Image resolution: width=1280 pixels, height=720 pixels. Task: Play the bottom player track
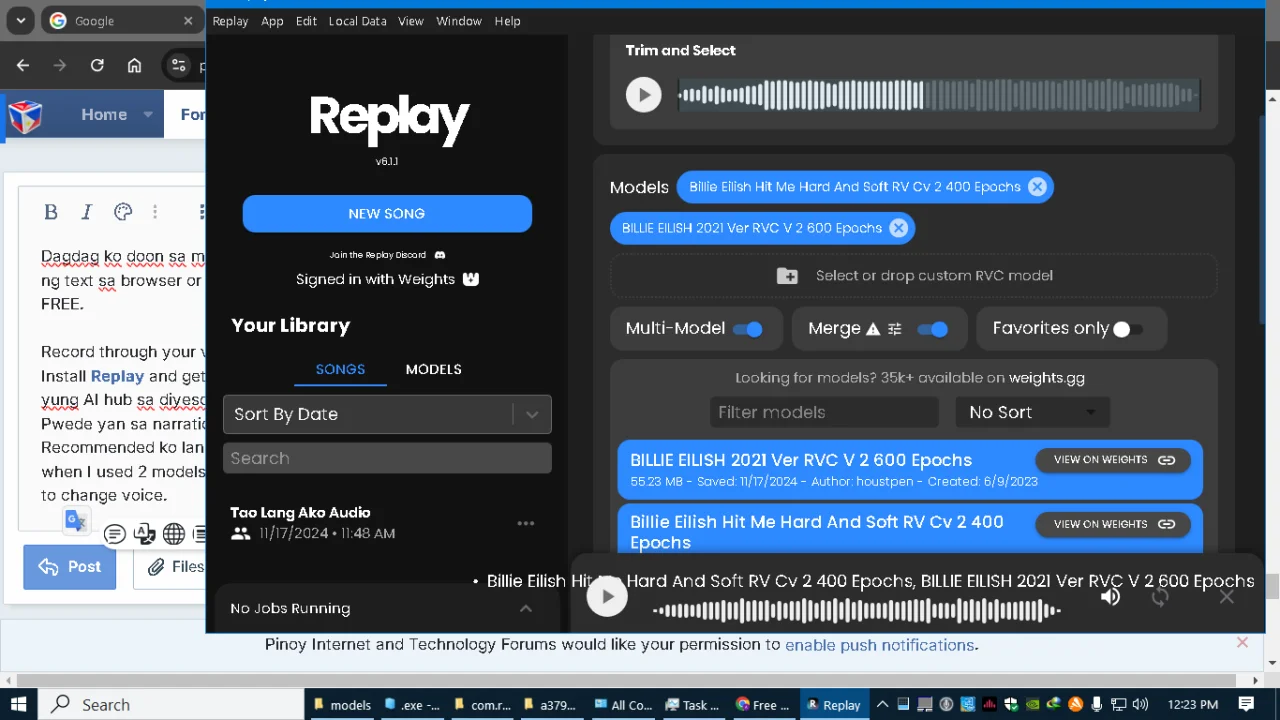point(606,597)
